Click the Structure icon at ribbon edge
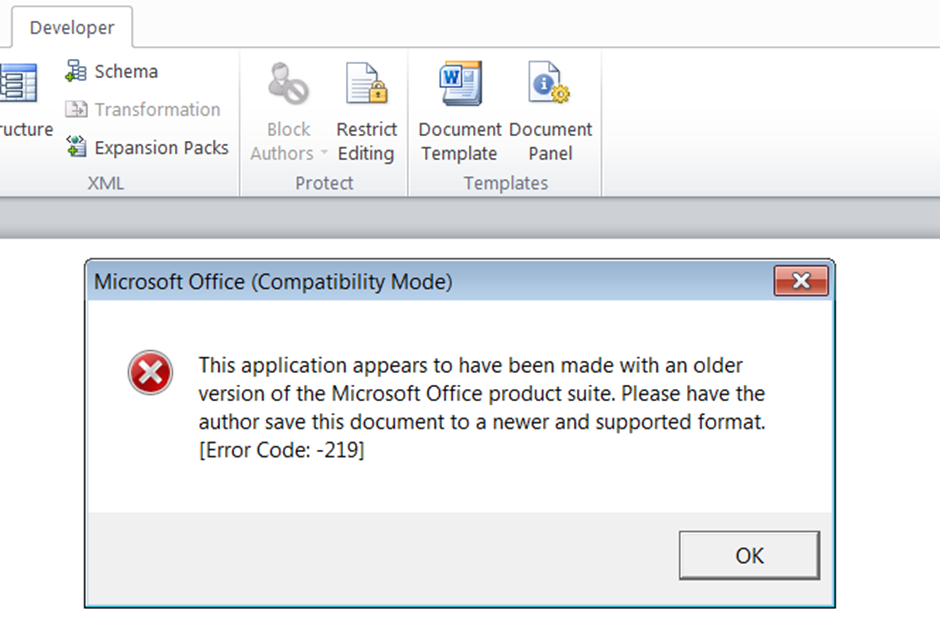This screenshot has height=642, width=940. [x=18, y=85]
